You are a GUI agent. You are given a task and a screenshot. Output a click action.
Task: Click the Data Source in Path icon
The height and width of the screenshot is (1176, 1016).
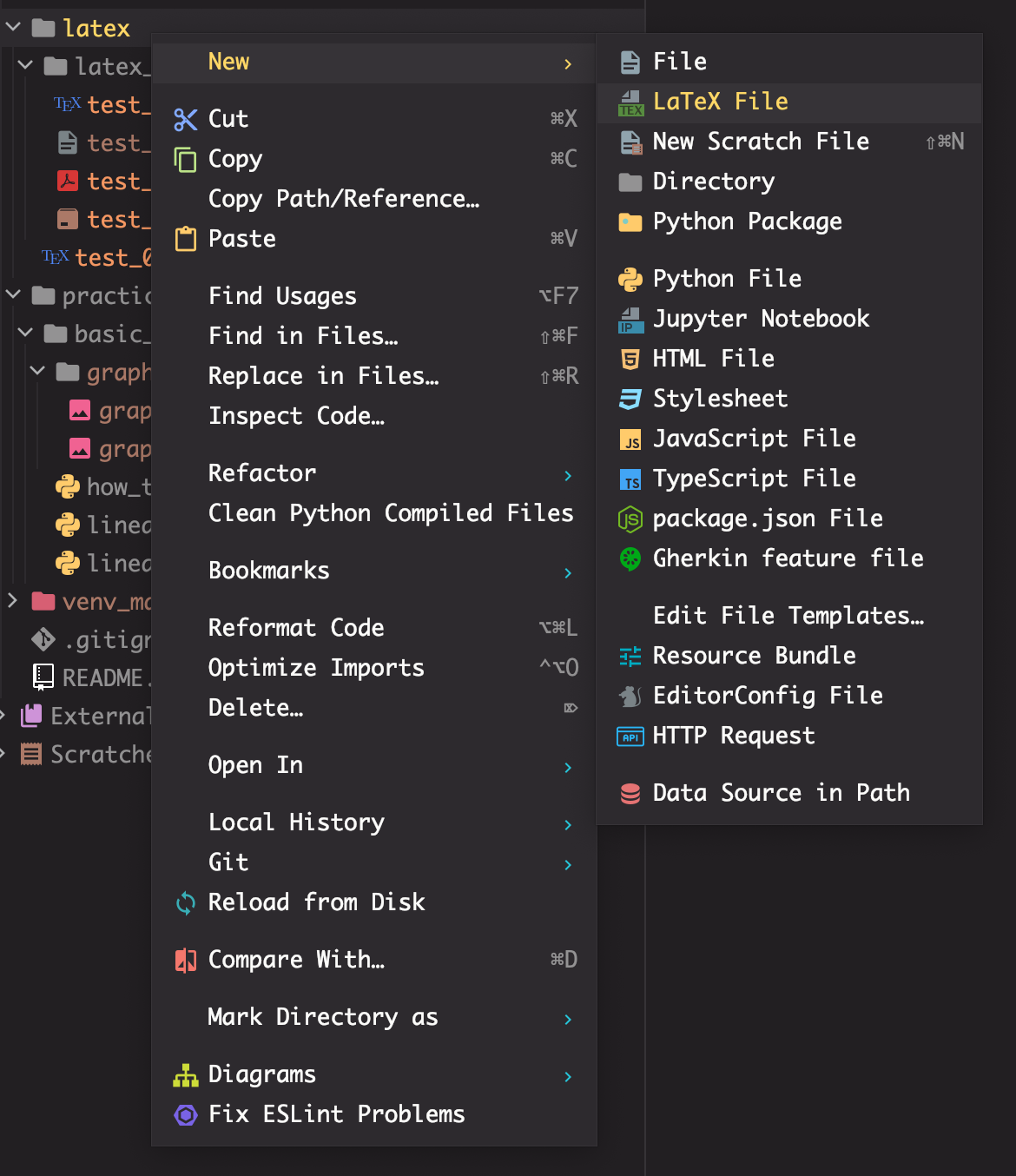click(630, 793)
